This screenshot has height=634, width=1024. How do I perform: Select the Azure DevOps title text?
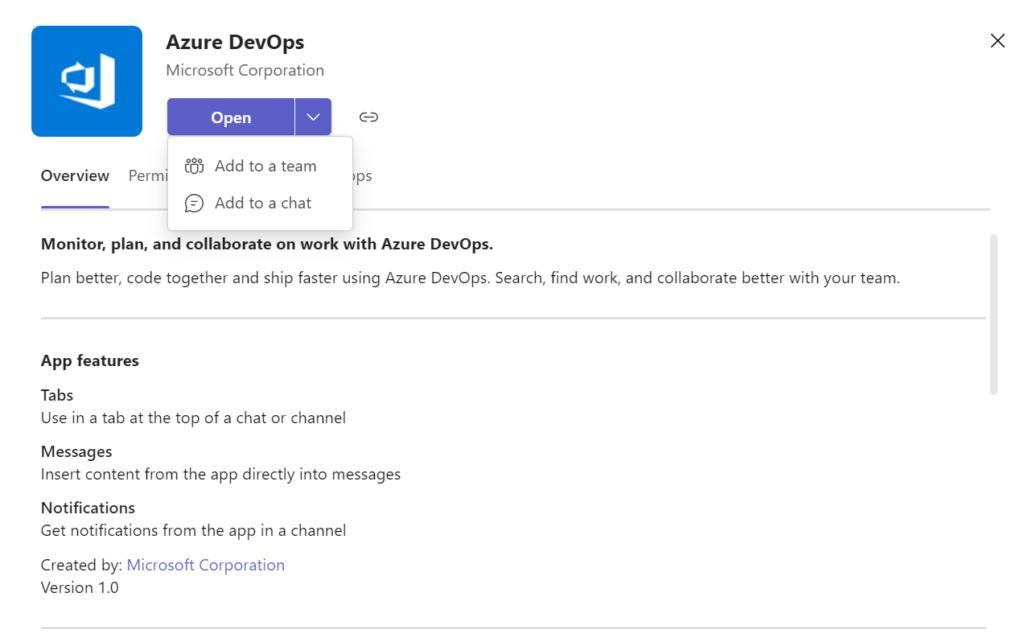pyautogui.click(x=235, y=42)
